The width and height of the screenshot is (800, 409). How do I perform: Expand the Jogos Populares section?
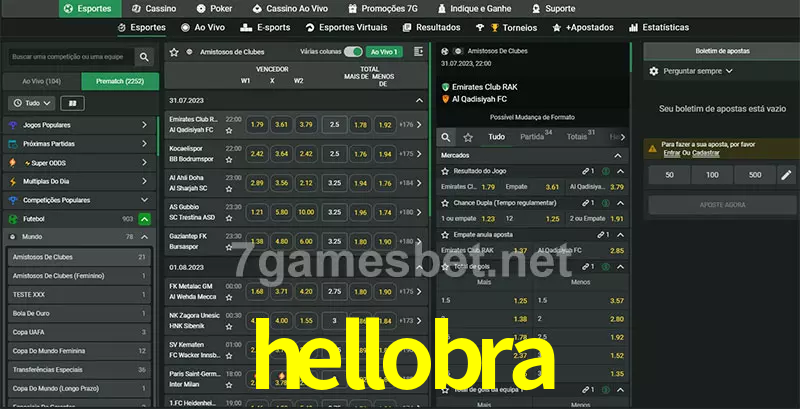click(80, 125)
